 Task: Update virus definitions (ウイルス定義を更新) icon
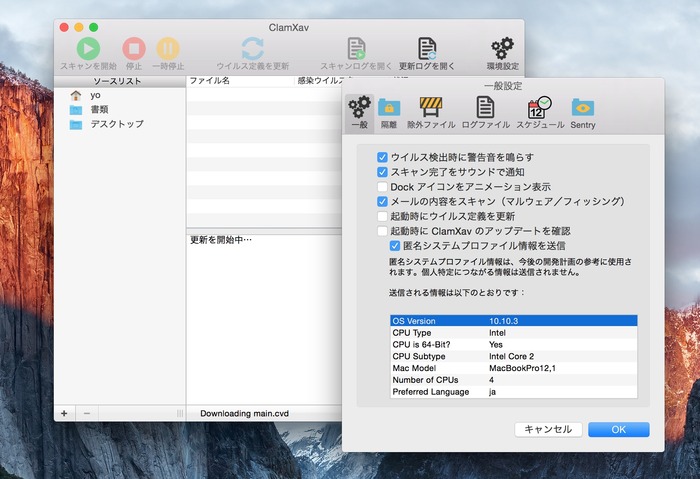tap(253, 49)
